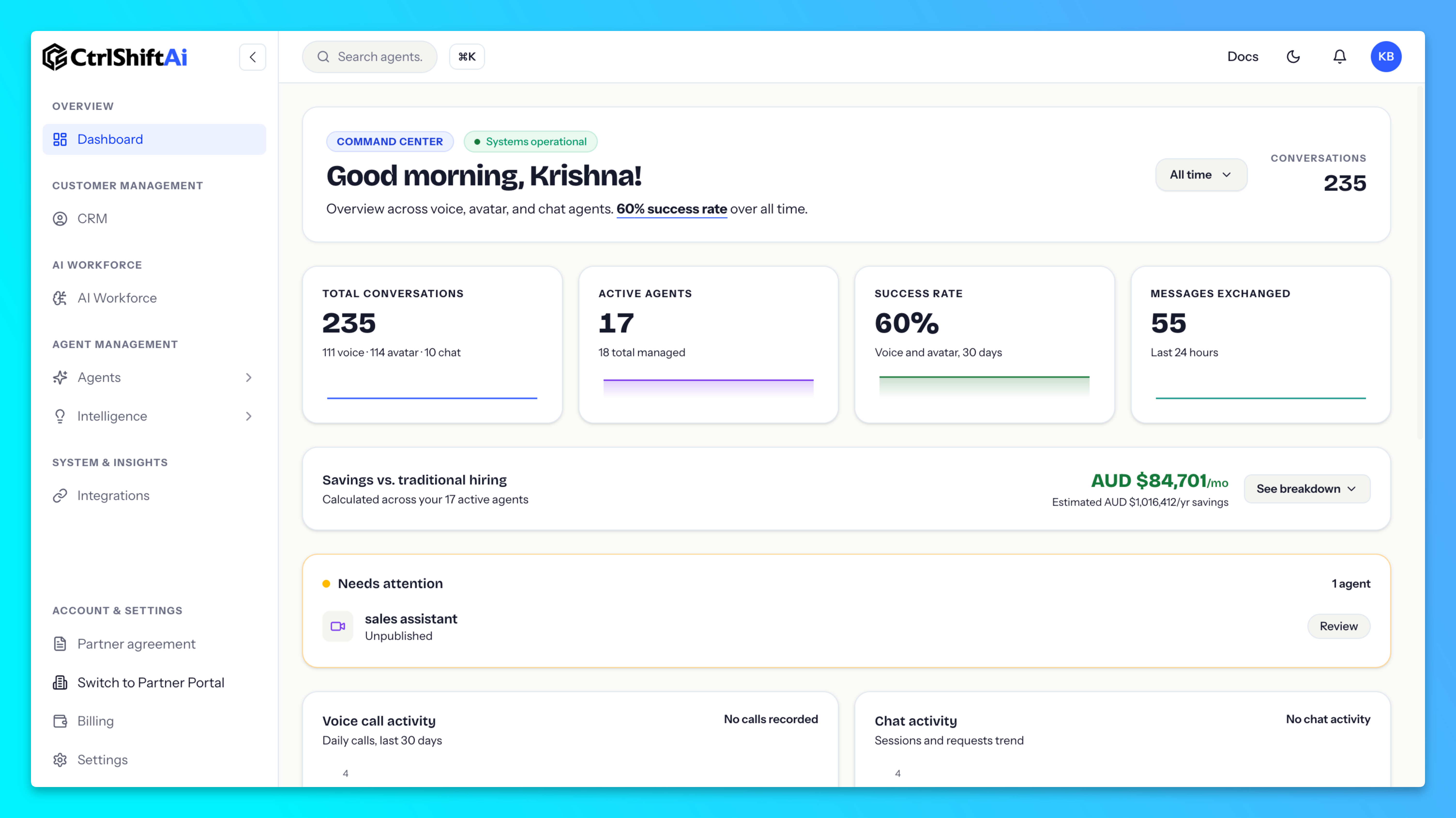Click the AI Workforce brain icon

point(60,298)
